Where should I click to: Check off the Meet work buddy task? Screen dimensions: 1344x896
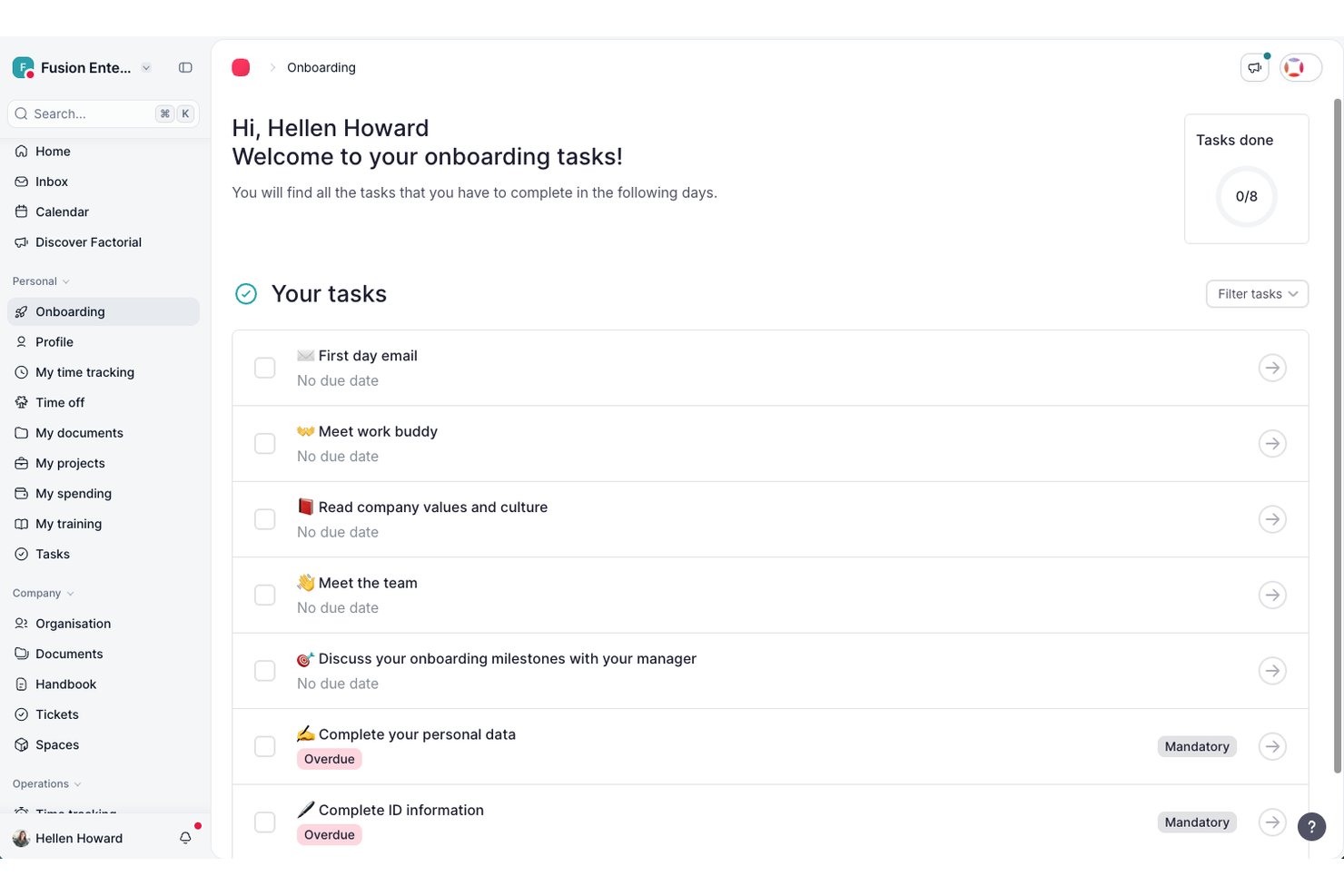pyautogui.click(x=265, y=443)
